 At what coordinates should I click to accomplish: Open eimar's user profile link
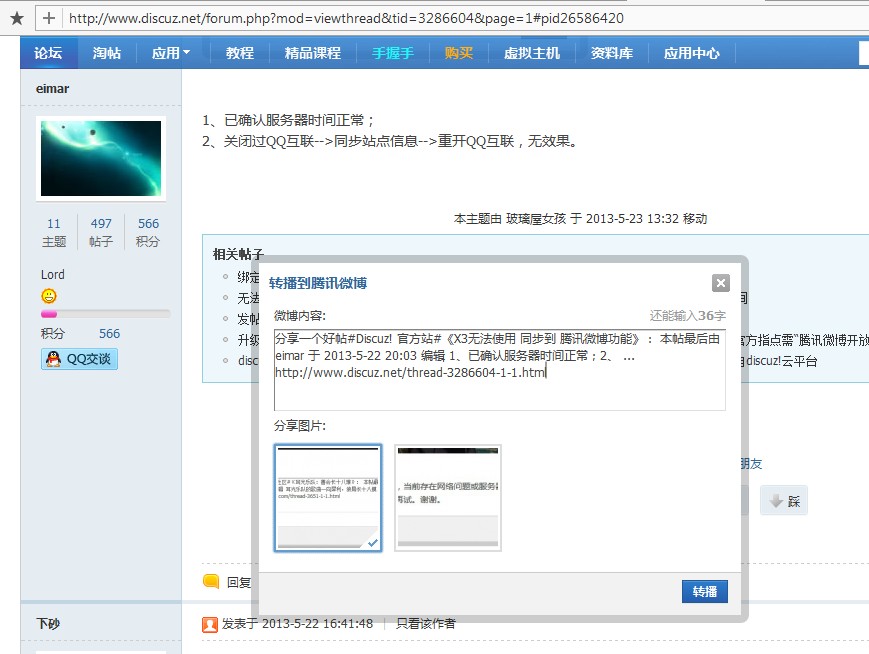[53, 89]
